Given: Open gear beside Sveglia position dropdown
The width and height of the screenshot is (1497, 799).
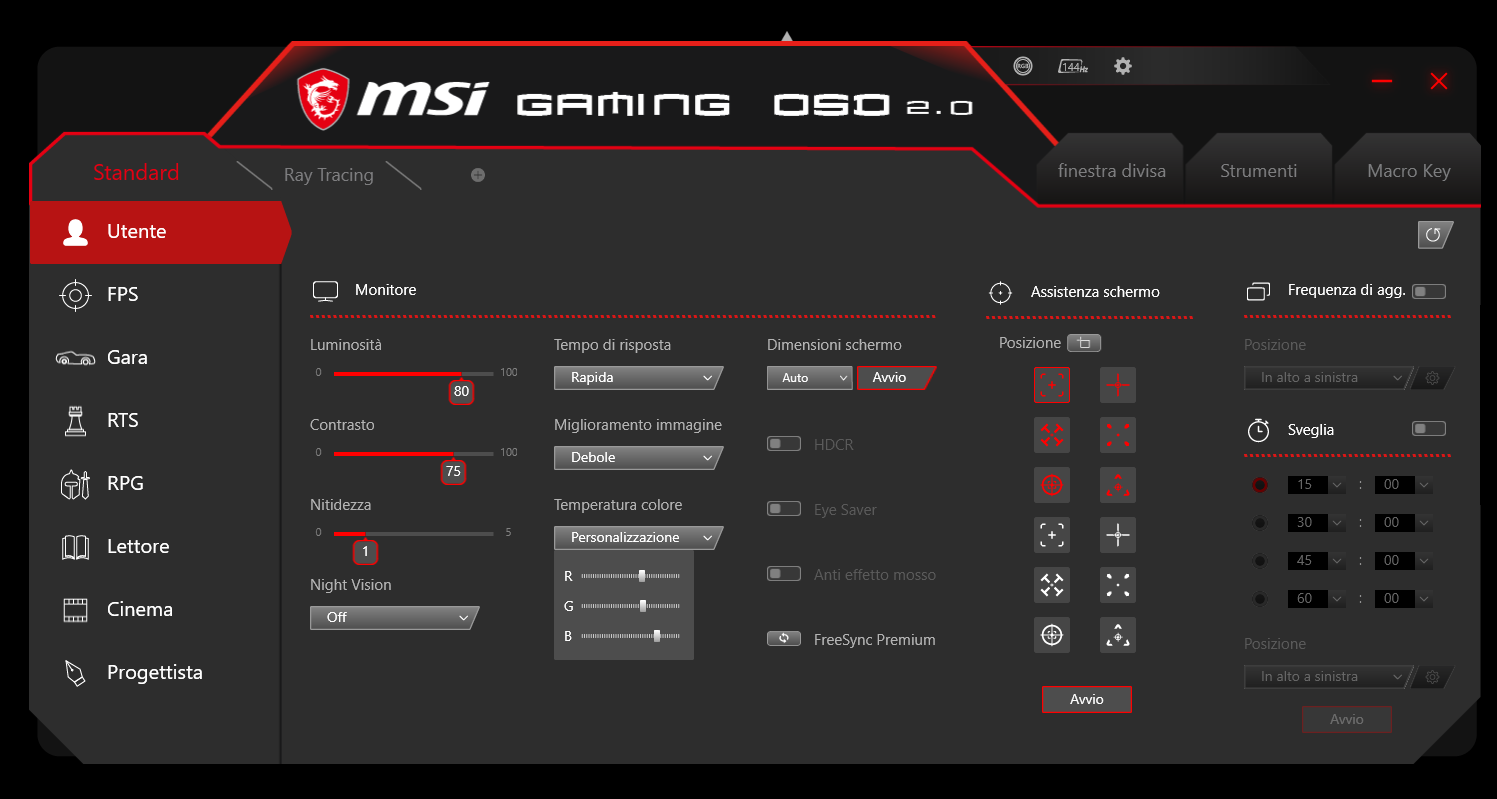Looking at the screenshot, I should [1432, 677].
